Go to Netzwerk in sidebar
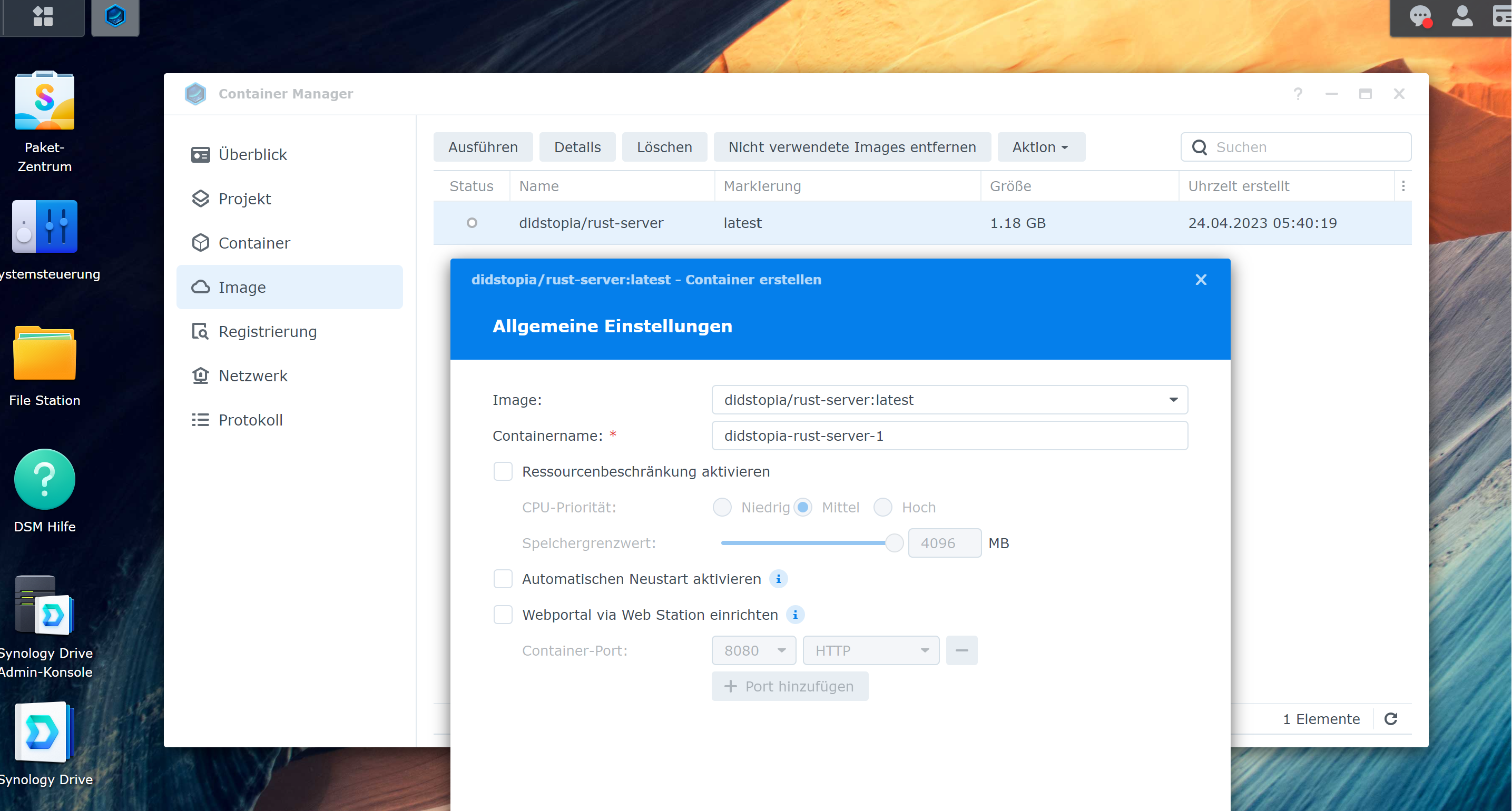 coord(289,375)
